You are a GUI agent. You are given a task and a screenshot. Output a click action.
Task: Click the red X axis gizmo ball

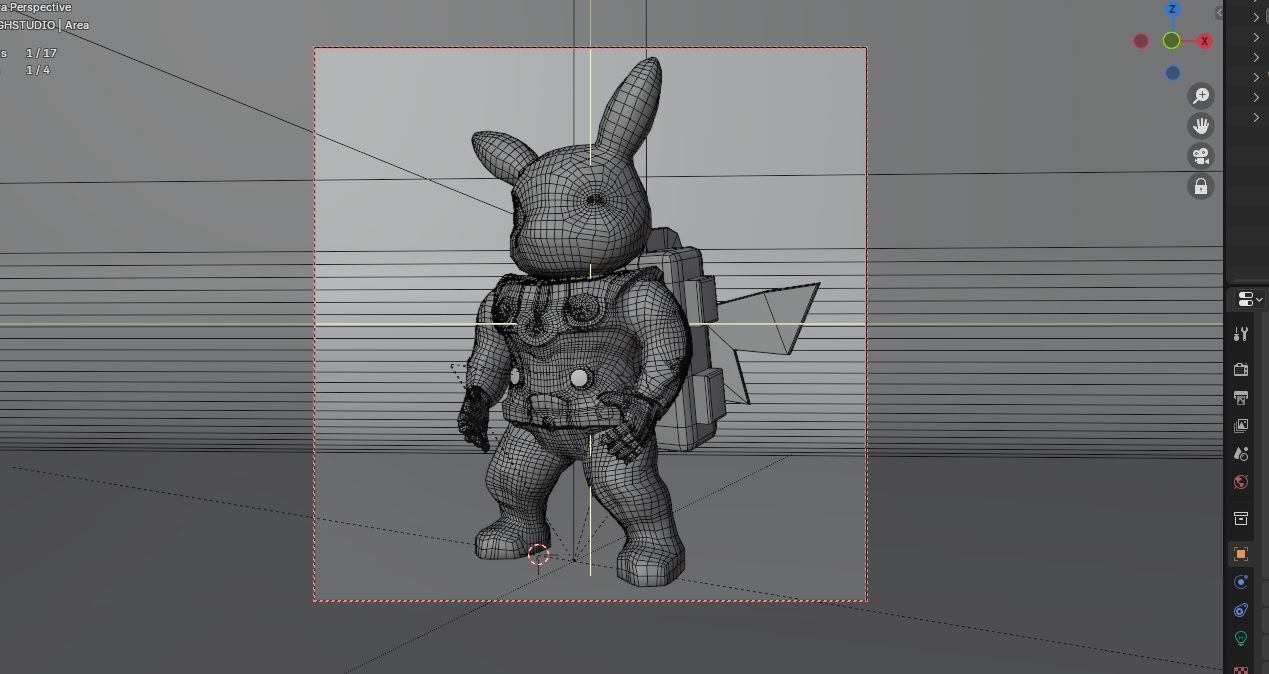(x=1204, y=41)
